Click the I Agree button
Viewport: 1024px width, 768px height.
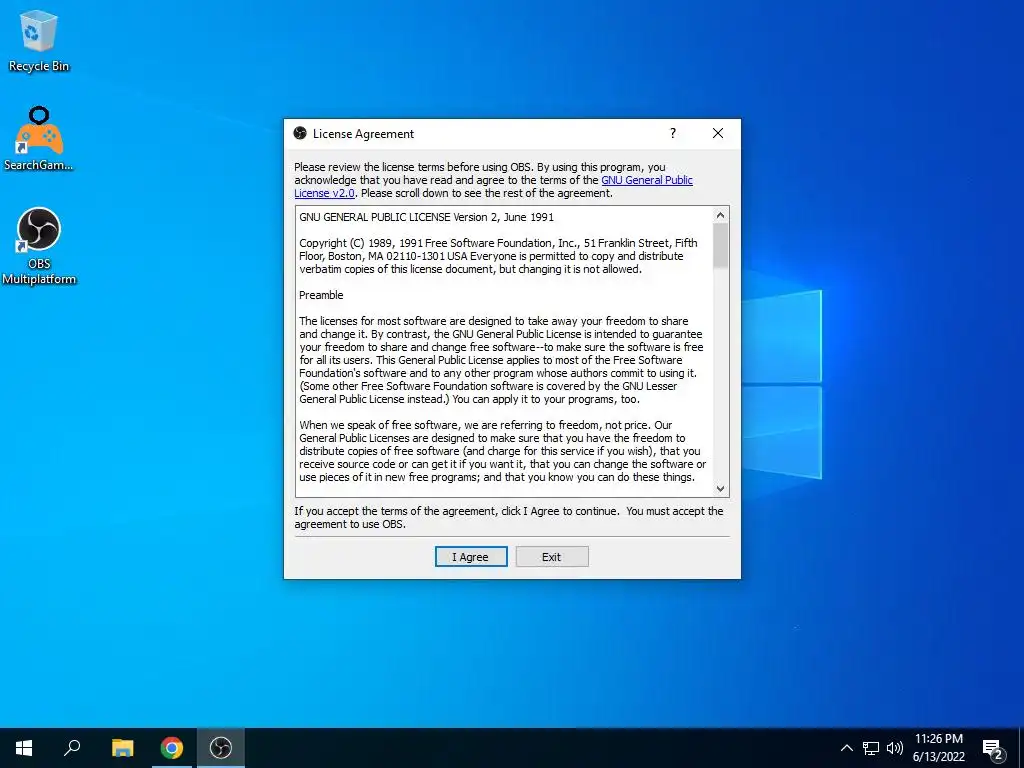tap(471, 557)
